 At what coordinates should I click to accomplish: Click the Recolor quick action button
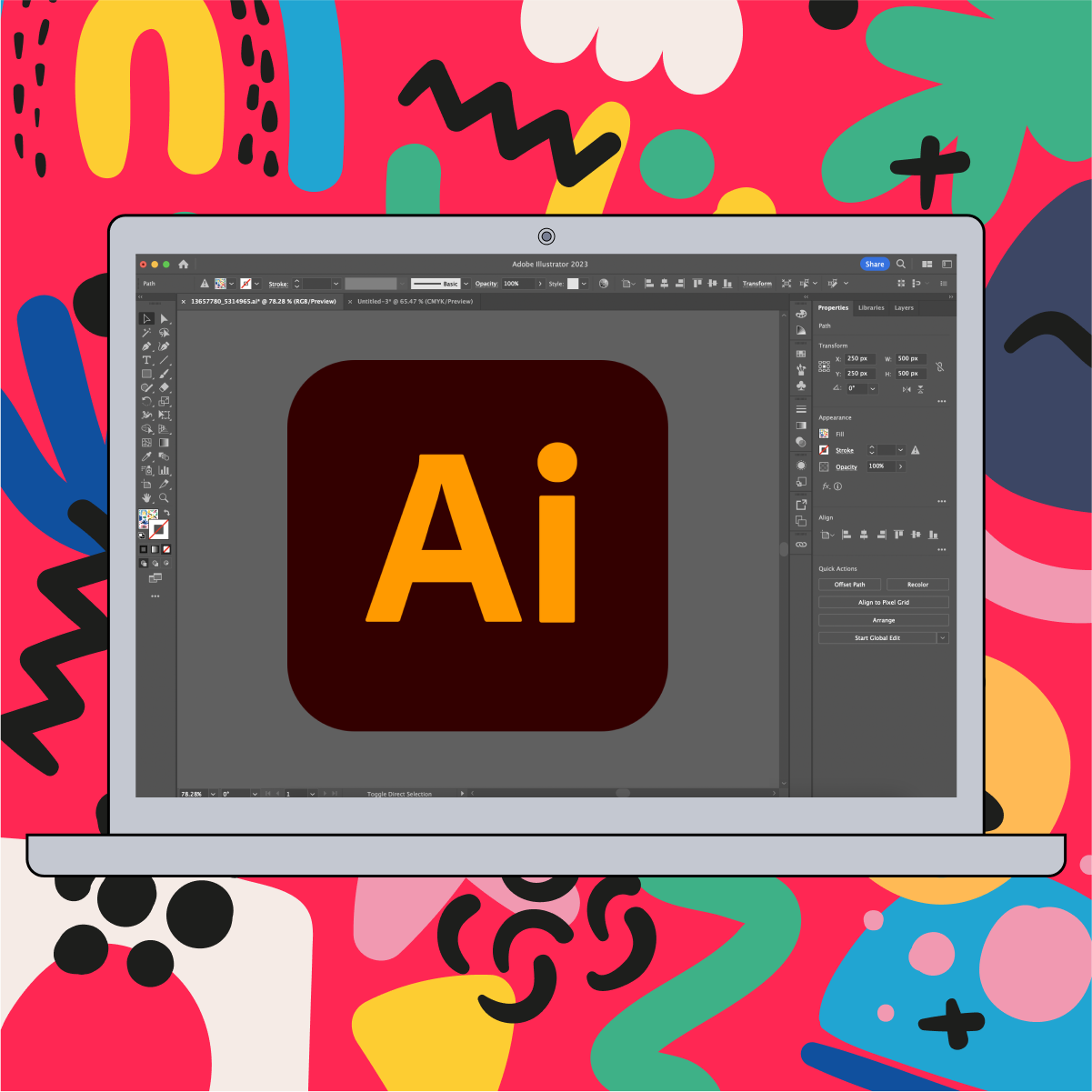pos(917,584)
